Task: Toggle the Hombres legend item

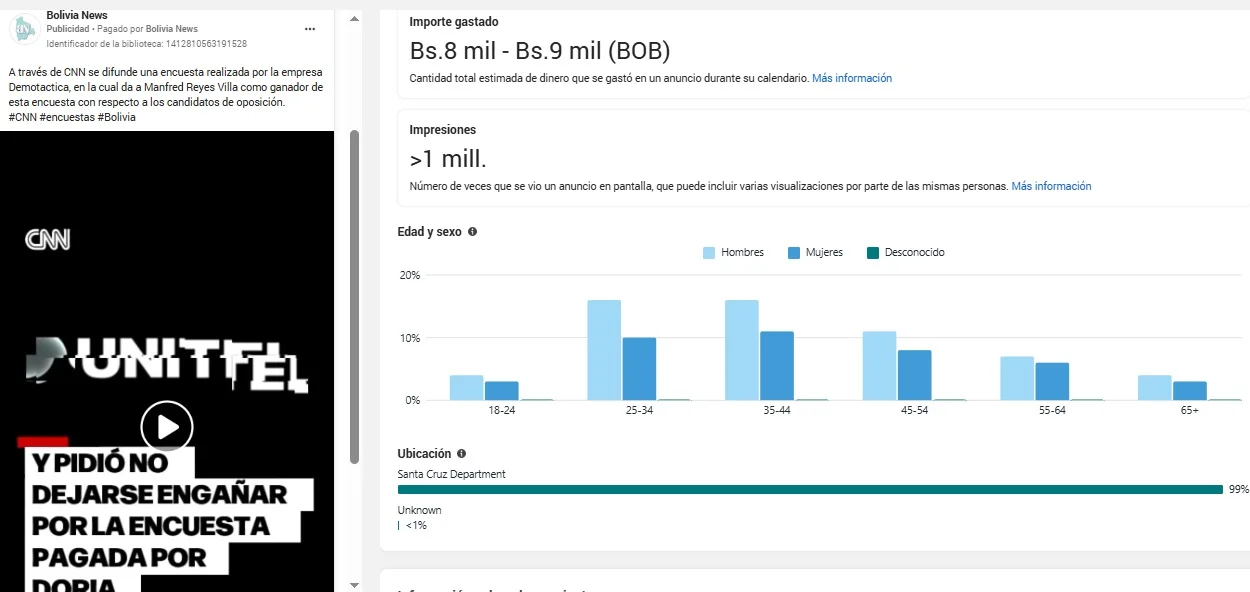Action: pyautogui.click(x=733, y=253)
